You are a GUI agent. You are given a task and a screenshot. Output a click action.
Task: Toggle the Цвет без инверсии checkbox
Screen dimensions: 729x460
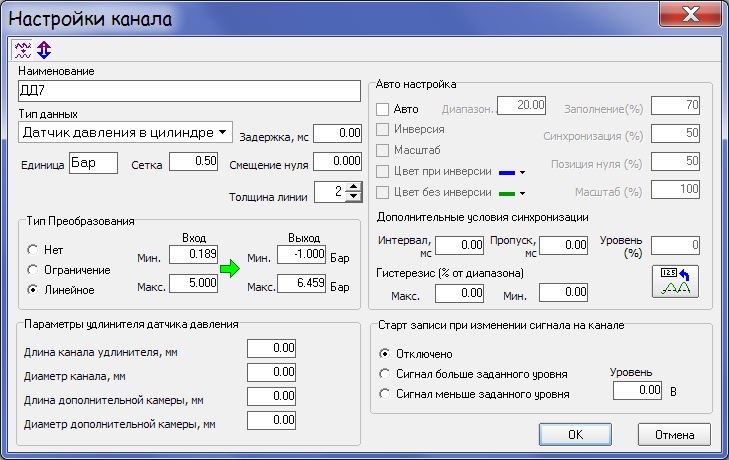[x=382, y=192]
